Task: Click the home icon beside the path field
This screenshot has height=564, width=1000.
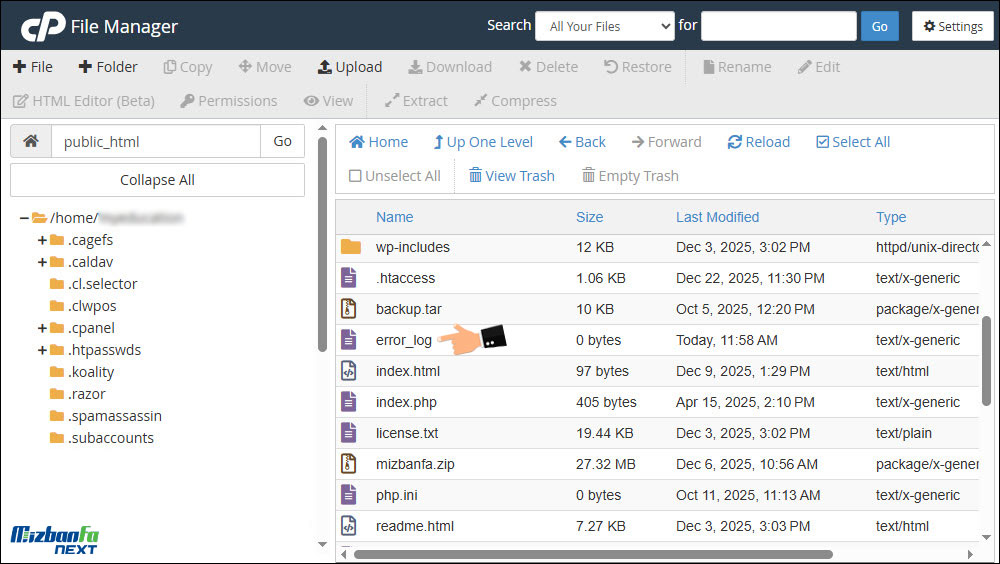Action: (31, 142)
